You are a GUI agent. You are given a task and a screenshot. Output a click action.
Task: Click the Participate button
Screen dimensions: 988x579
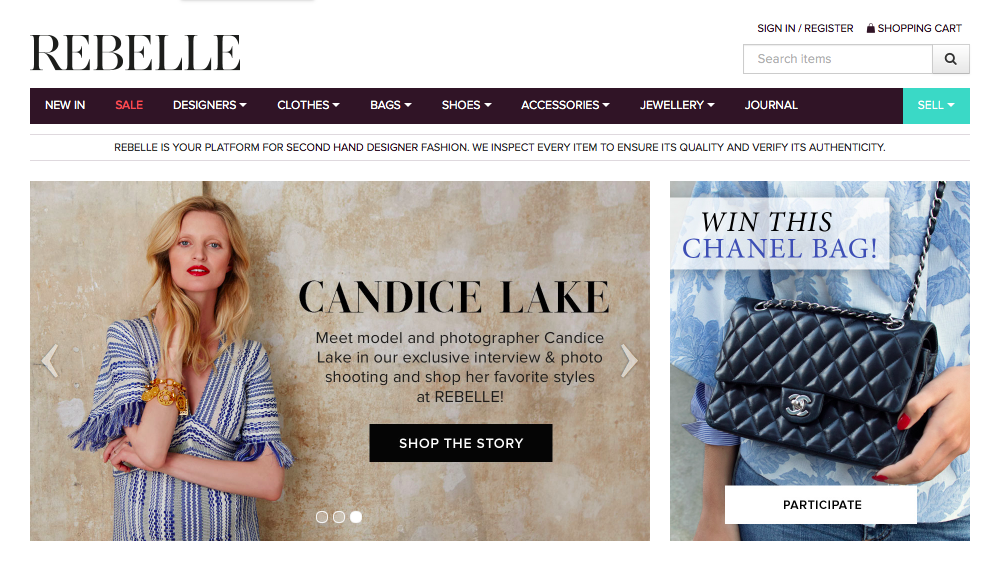click(x=821, y=505)
